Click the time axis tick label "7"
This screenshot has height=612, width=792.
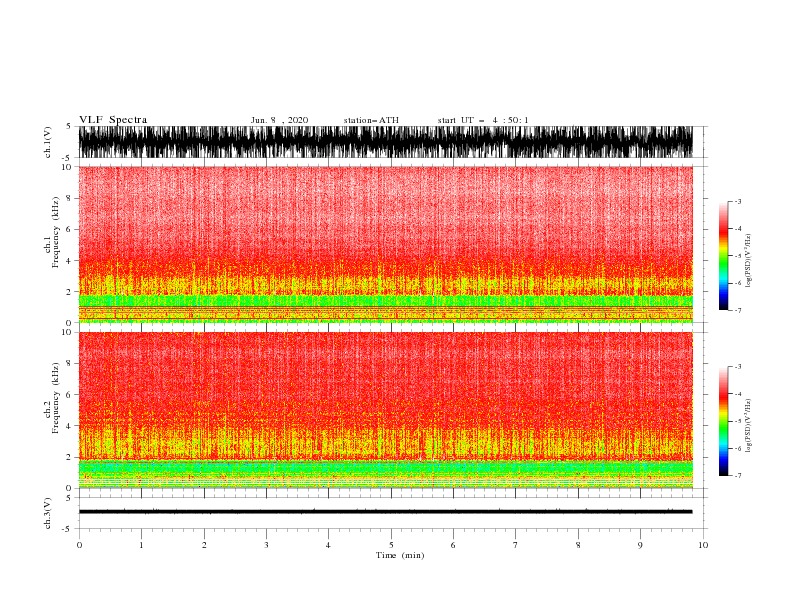516,545
